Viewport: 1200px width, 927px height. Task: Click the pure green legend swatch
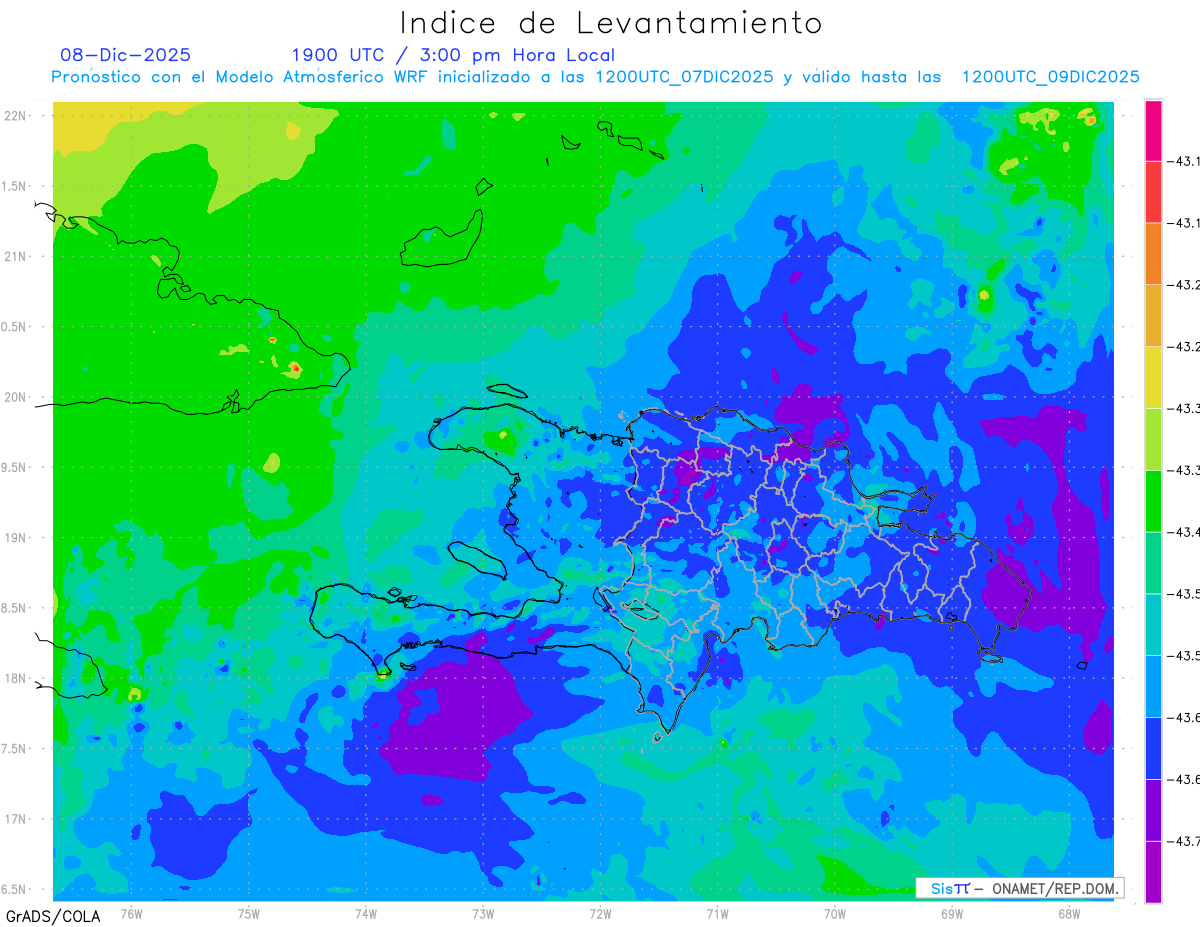(x=1153, y=501)
